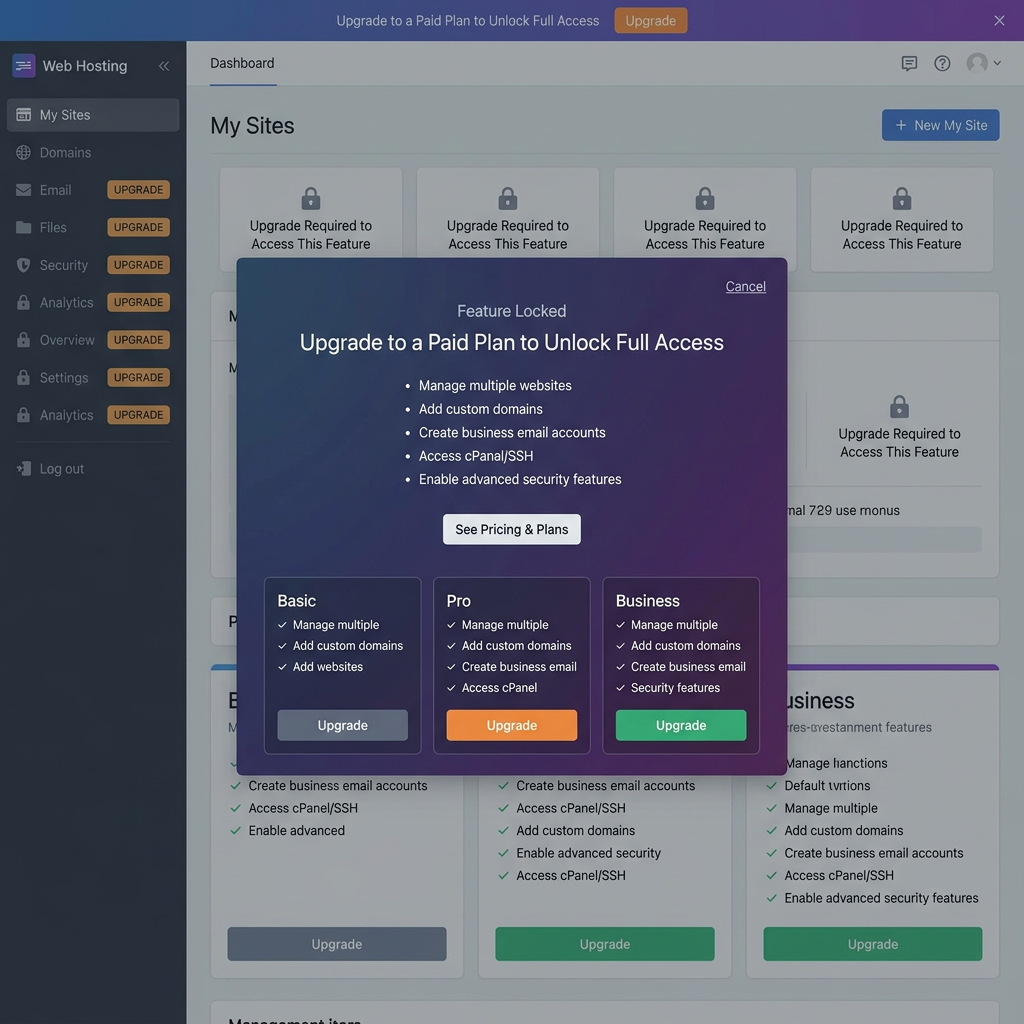Click "Access cPanel" in Pro dialog card
The width and height of the screenshot is (1024, 1024).
[499, 688]
